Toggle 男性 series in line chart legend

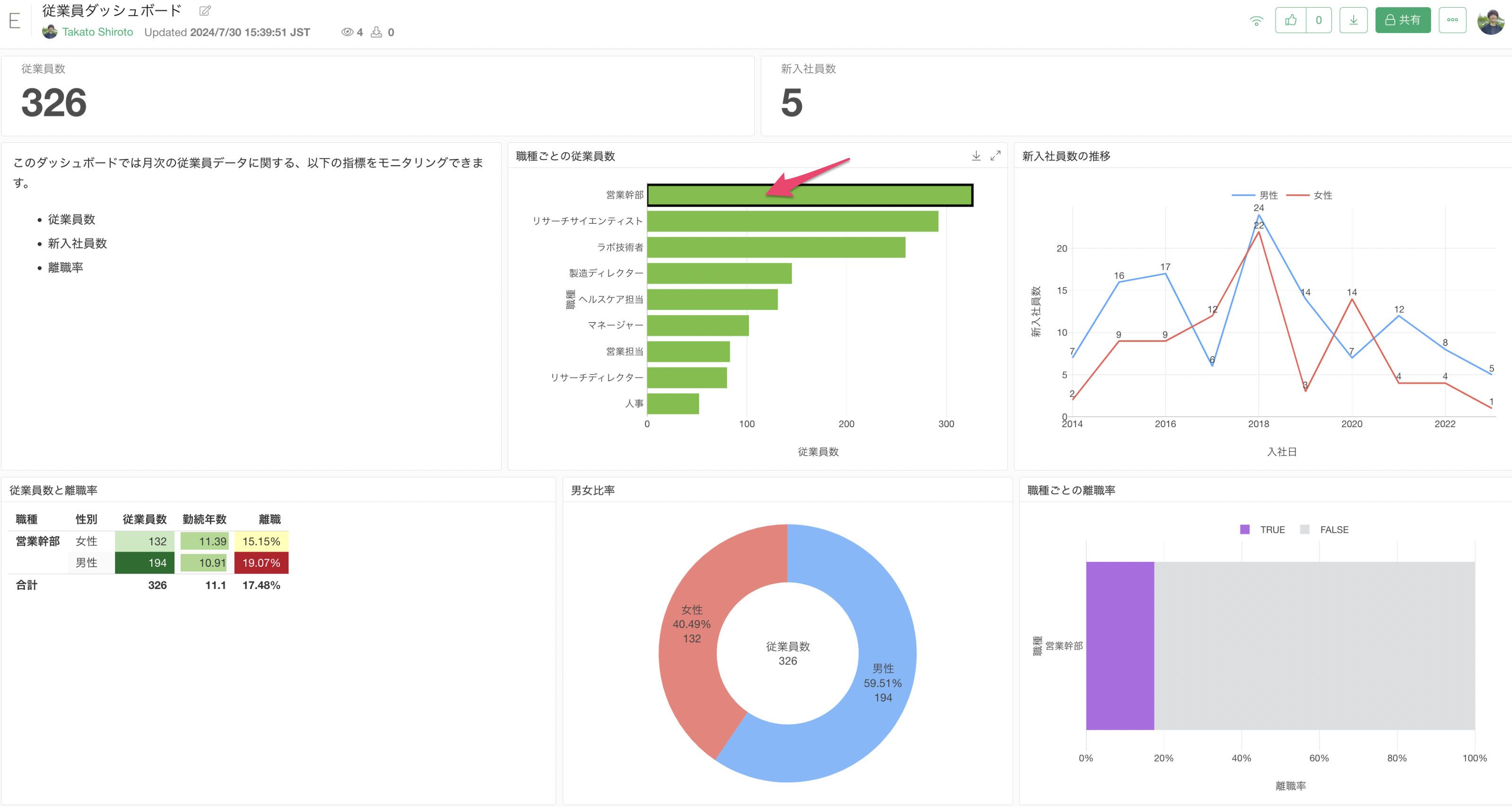tap(1254, 195)
